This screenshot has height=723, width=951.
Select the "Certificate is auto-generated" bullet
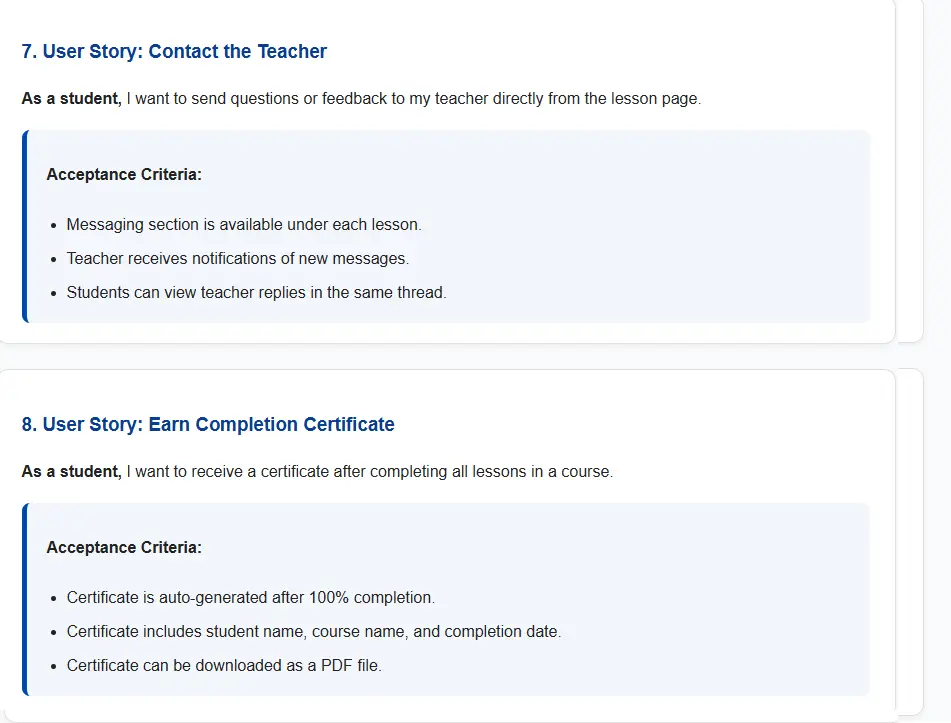point(250,598)
